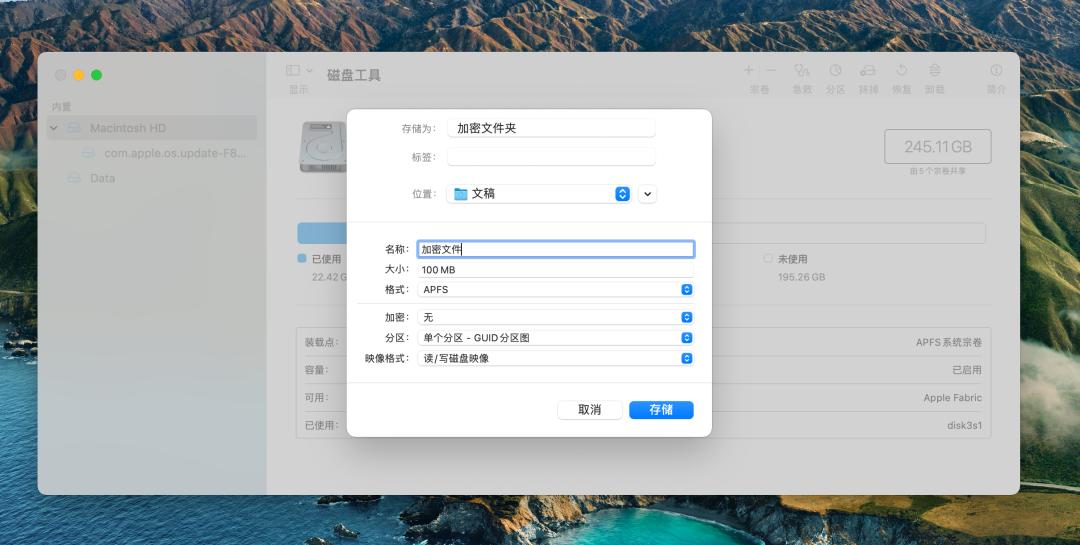Click the com.apple.os.update disk icon

pos(88,153)
